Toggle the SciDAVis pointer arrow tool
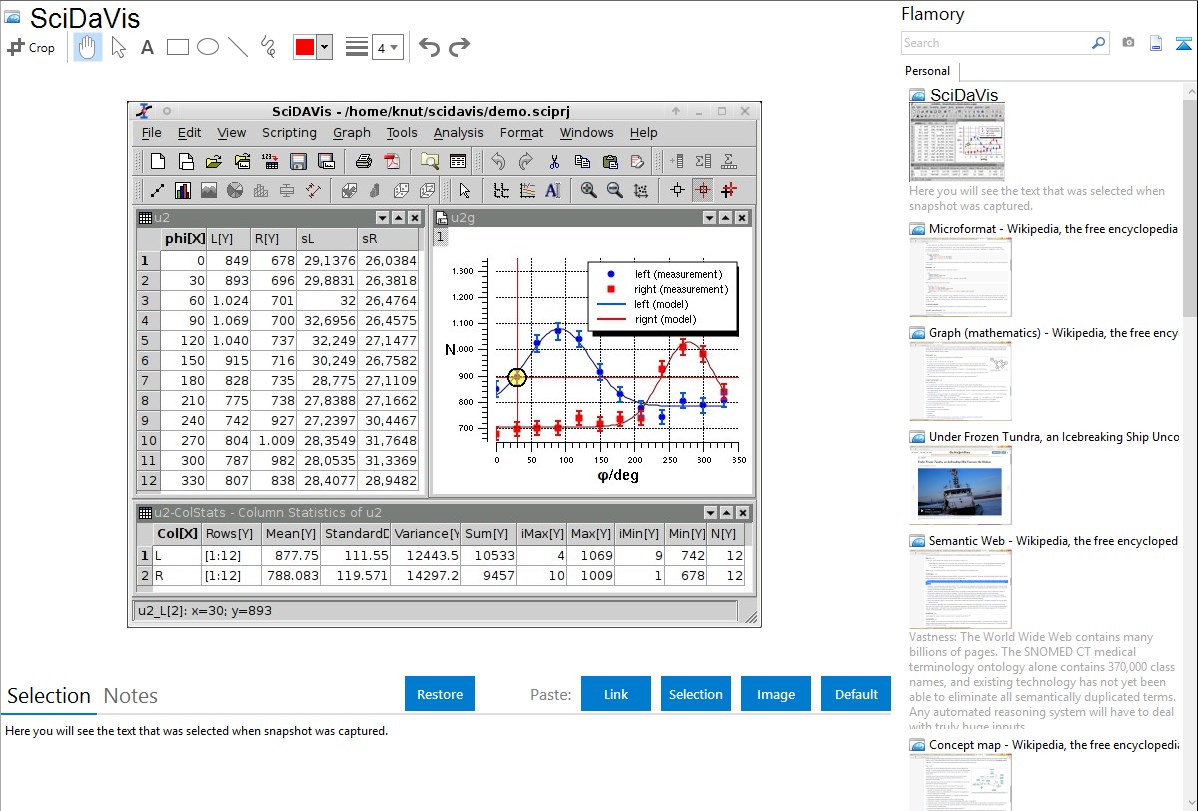This screenshot has height=811, width=1198. pos(465,190)
